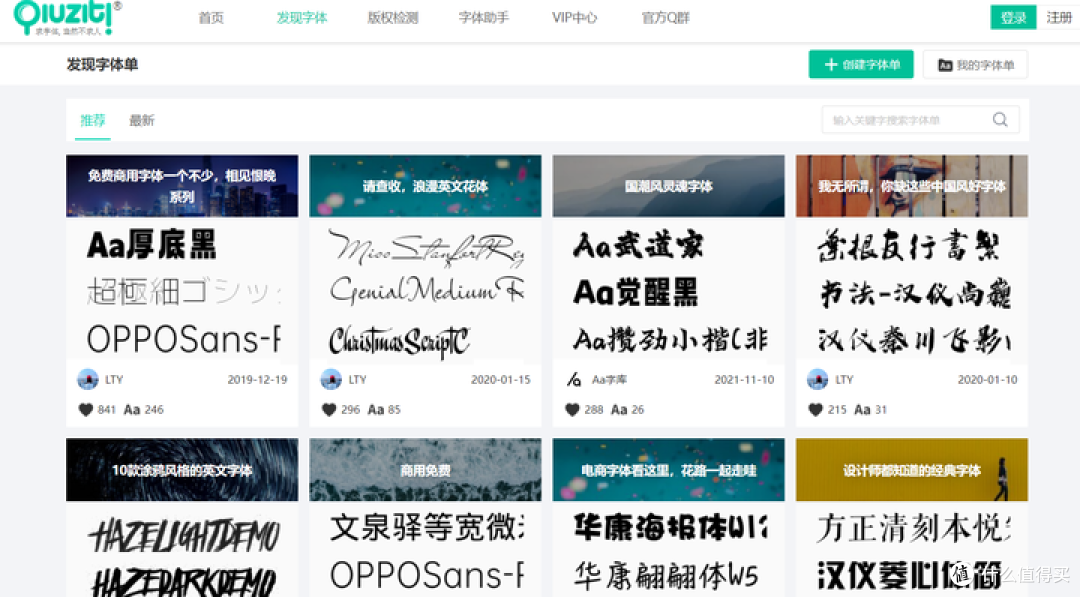Open 版权检测 navigation item

393,18
